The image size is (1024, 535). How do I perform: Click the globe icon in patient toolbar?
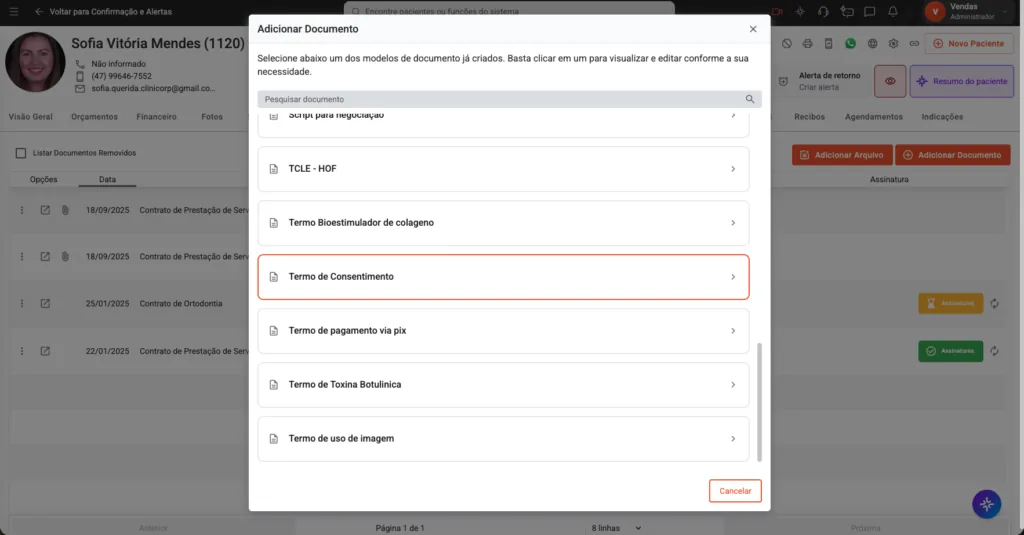[872, 44]
